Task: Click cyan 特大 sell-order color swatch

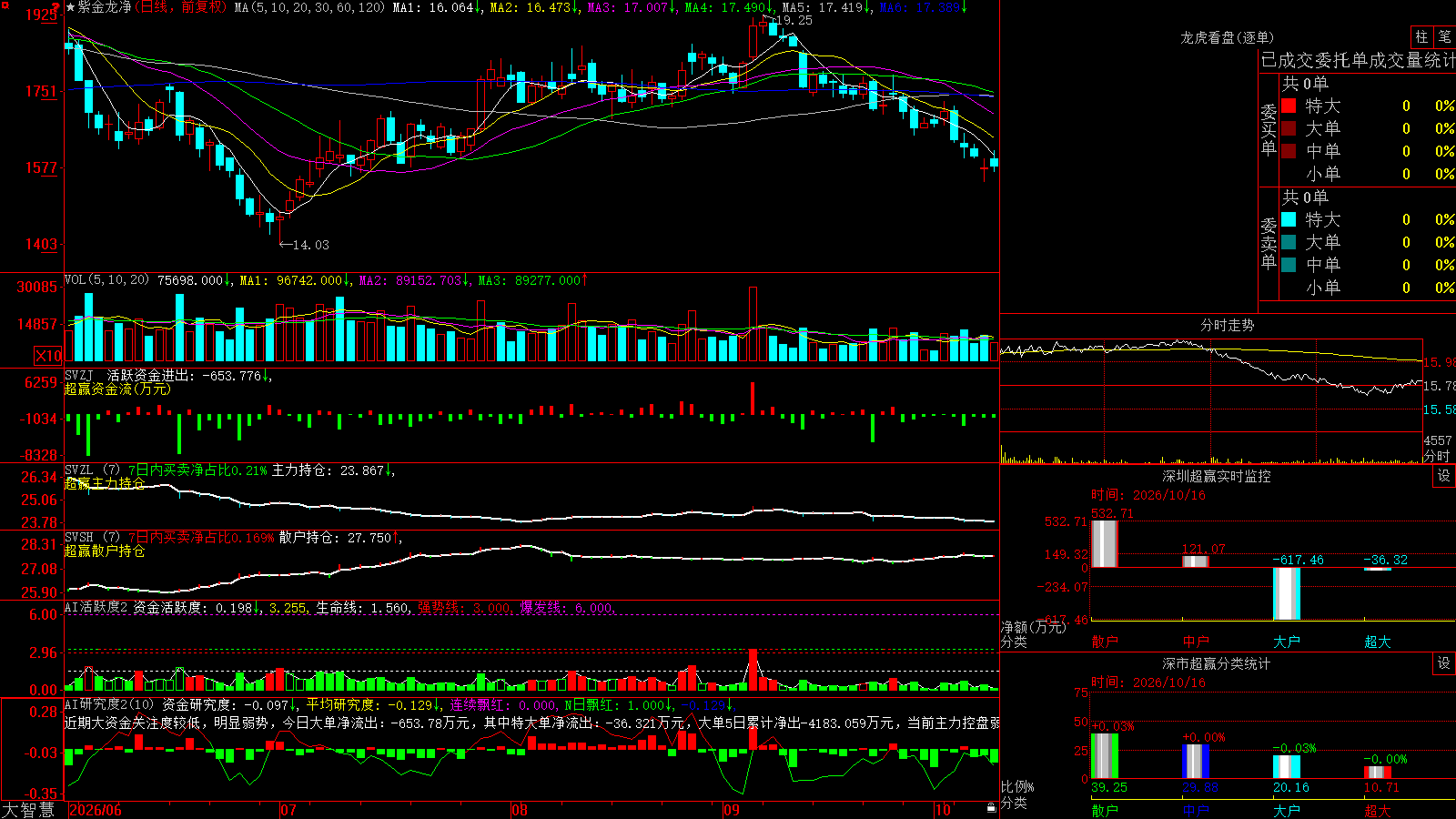Action: (1289, 219)
